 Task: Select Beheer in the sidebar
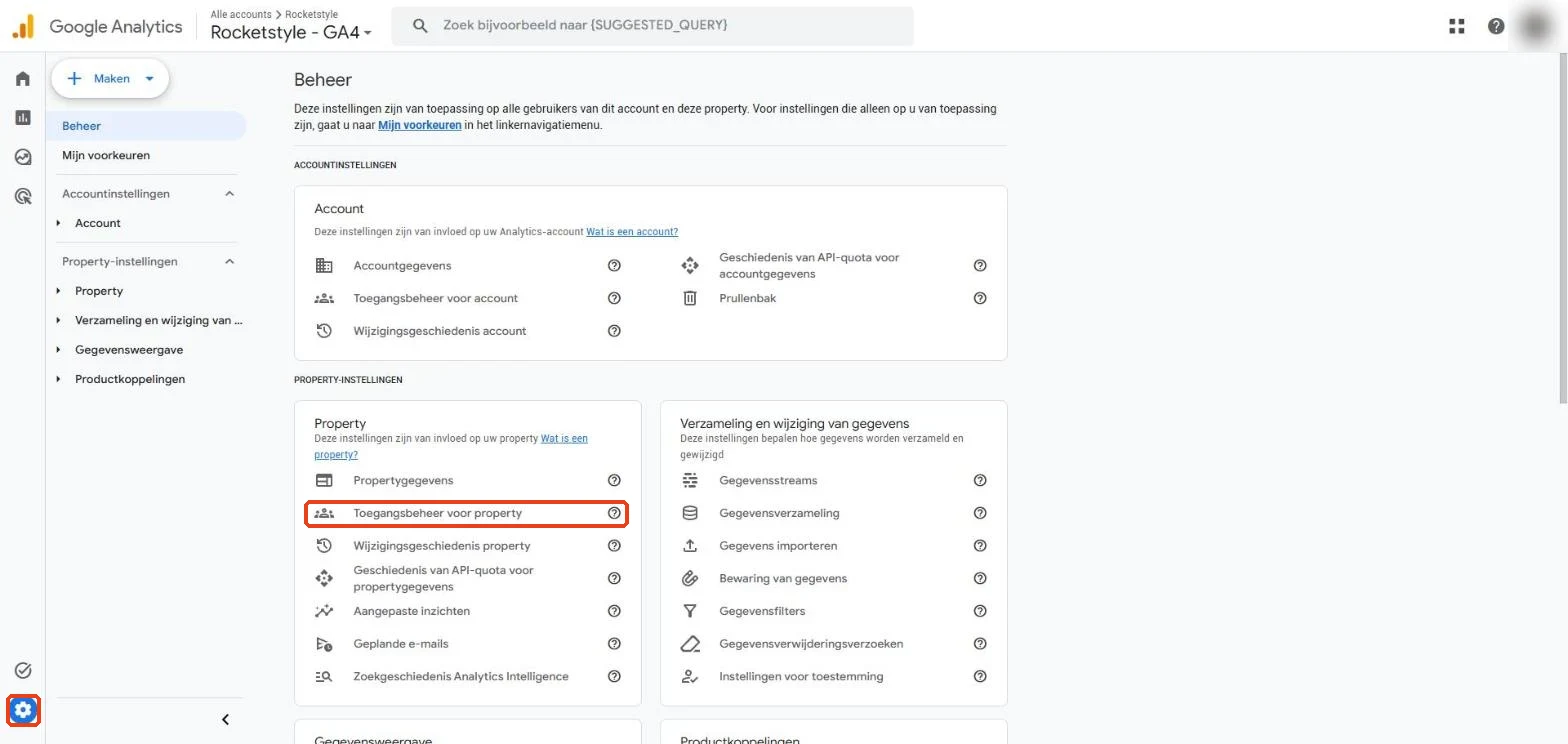point(146,126)
